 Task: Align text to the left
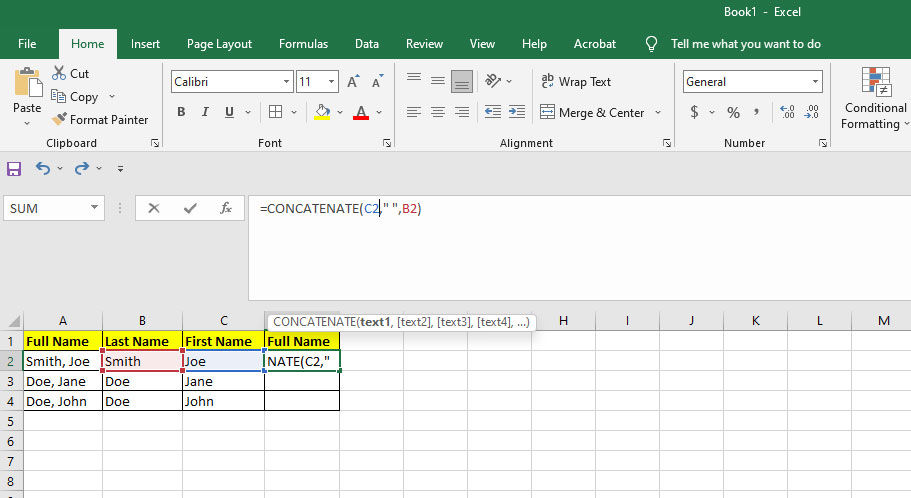click(414, 112)
